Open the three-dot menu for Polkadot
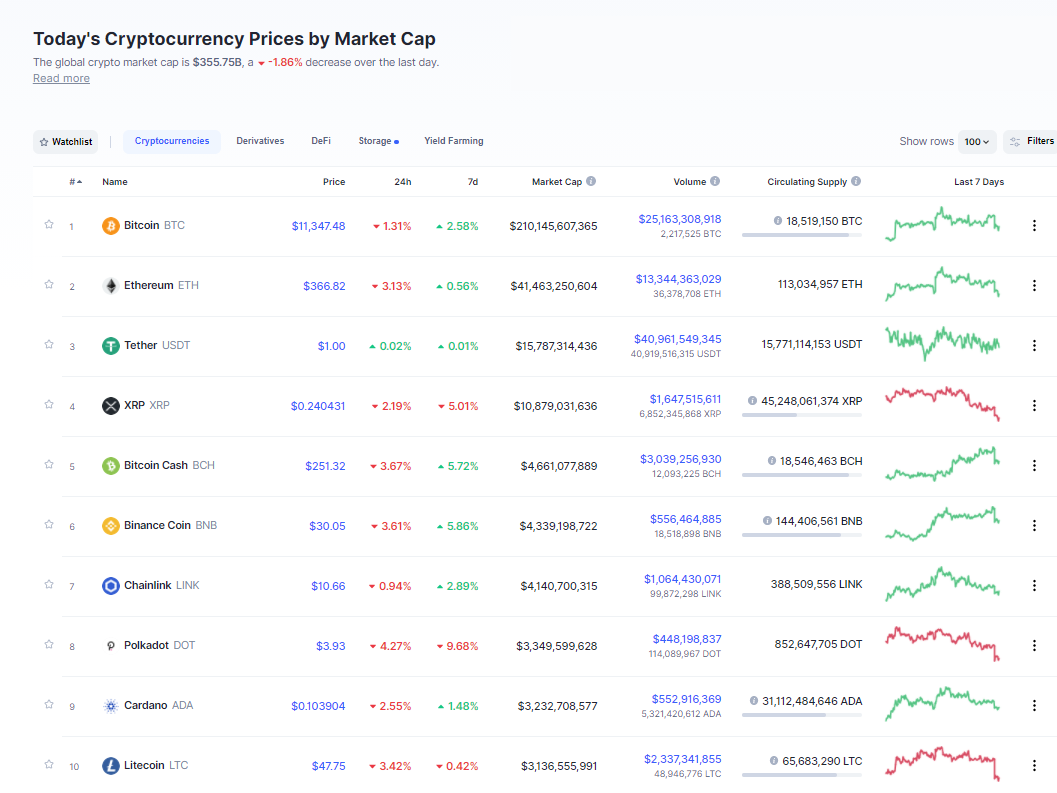Image resolution: width=1057 pixels, height=793 pixels. pyautogui.click(x=1034, y=646)
